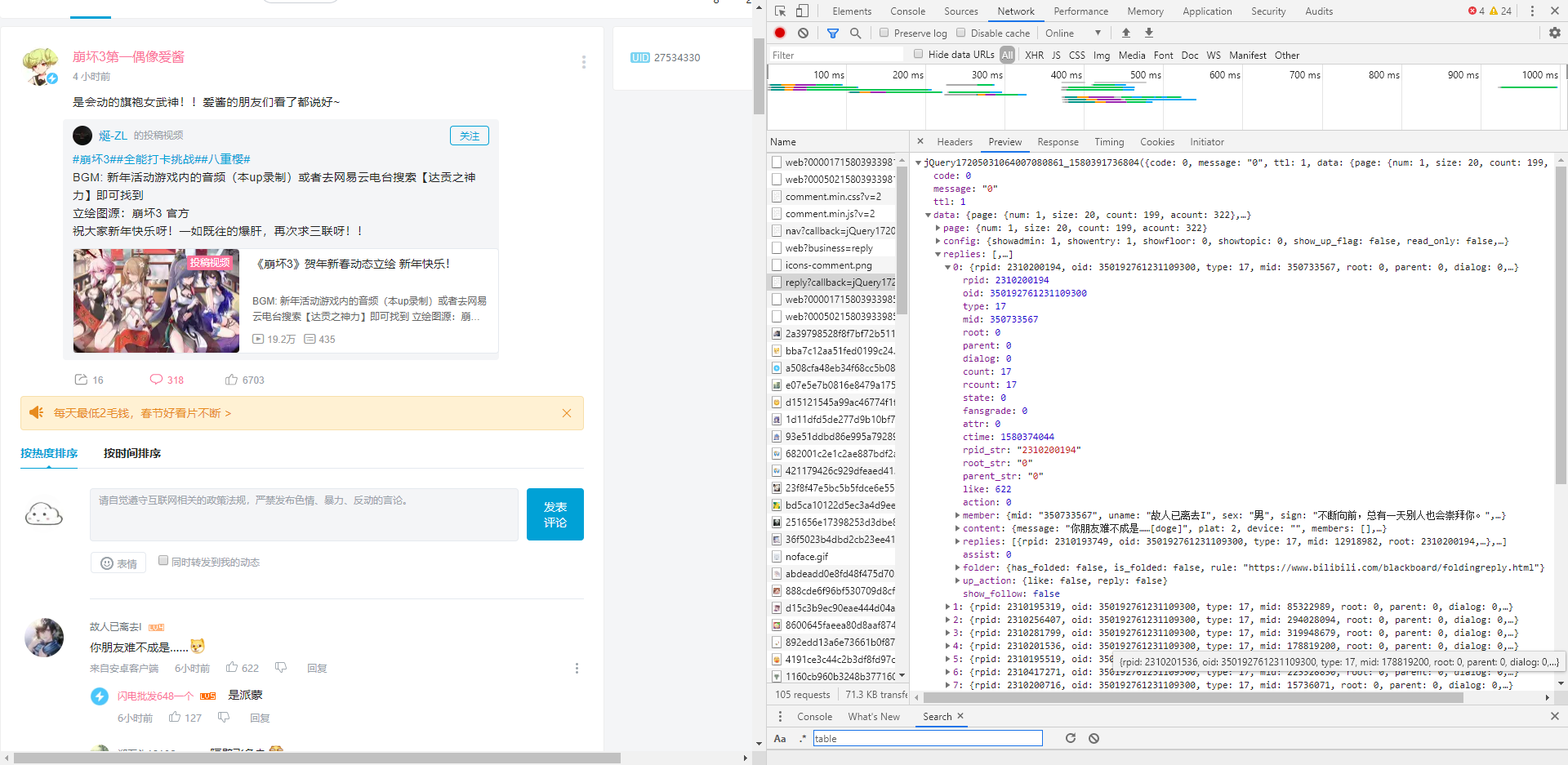Clear the network log icon
1568x765 pixels.
(804, 33)
